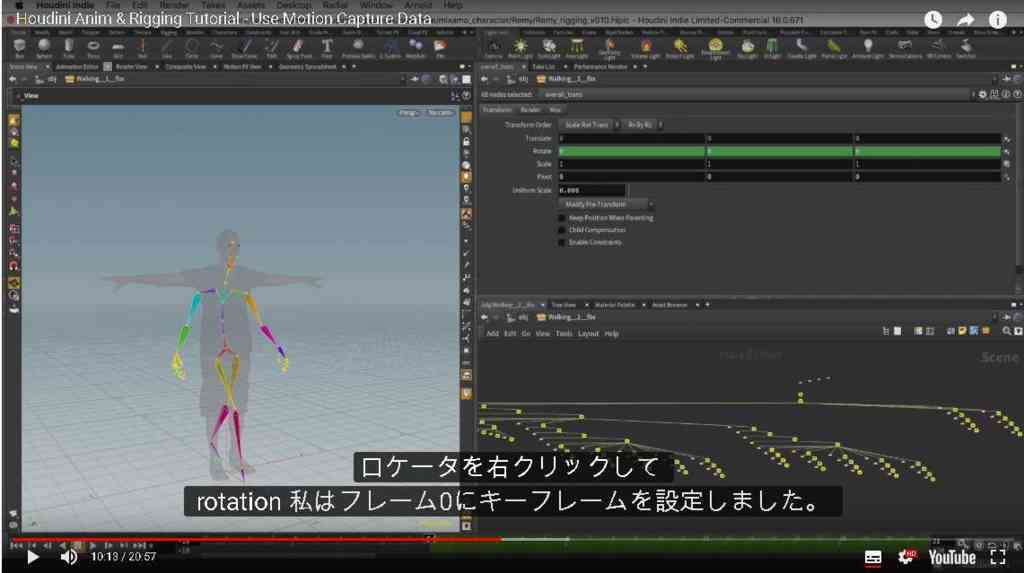Click the Uniform Scale input field
1024x573 pixels.
coord(592,190)
